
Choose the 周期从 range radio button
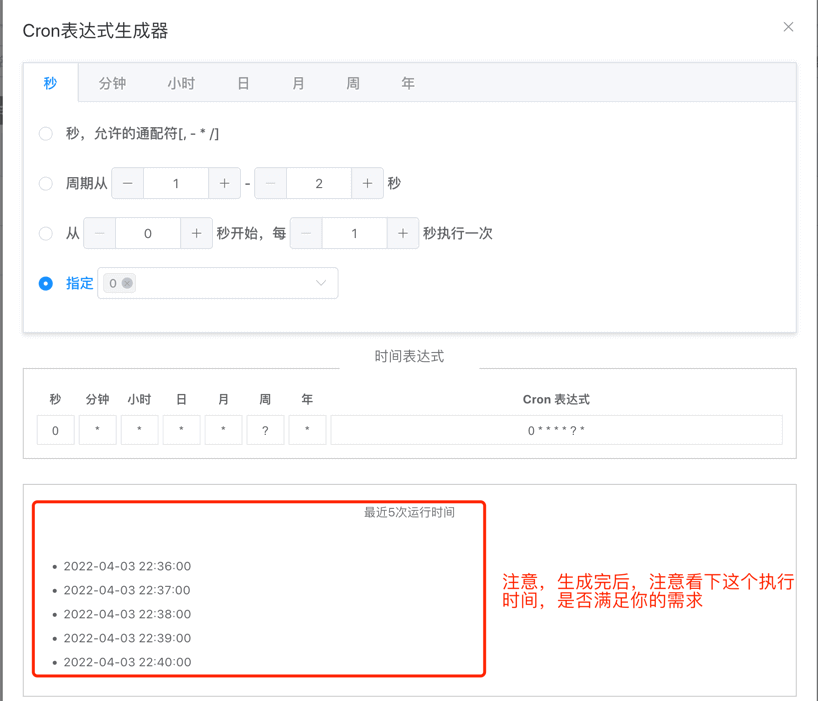(46, 184)
